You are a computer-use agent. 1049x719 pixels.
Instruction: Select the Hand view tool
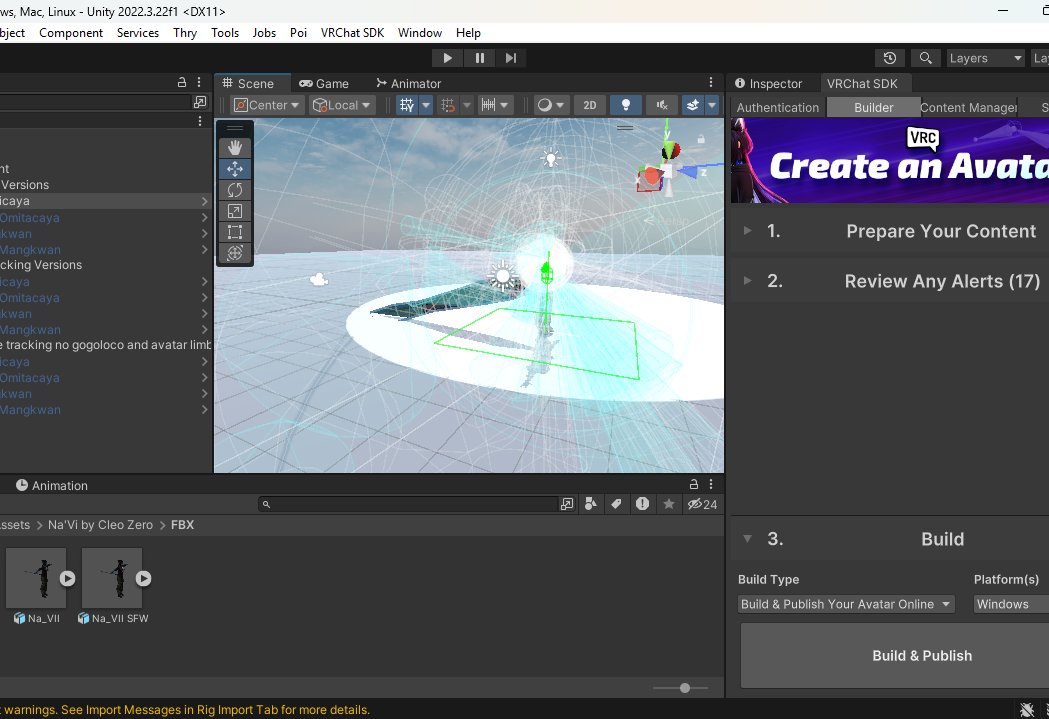point(235,147)
